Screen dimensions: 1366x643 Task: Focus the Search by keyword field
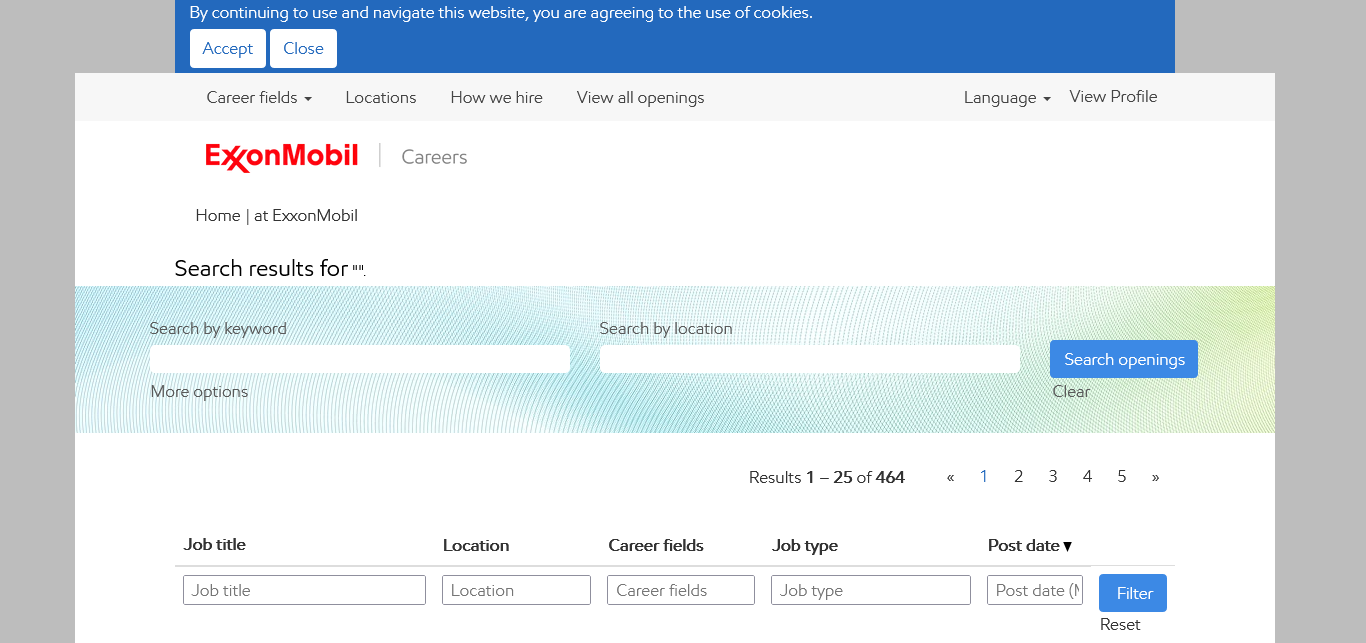[359, 359]
